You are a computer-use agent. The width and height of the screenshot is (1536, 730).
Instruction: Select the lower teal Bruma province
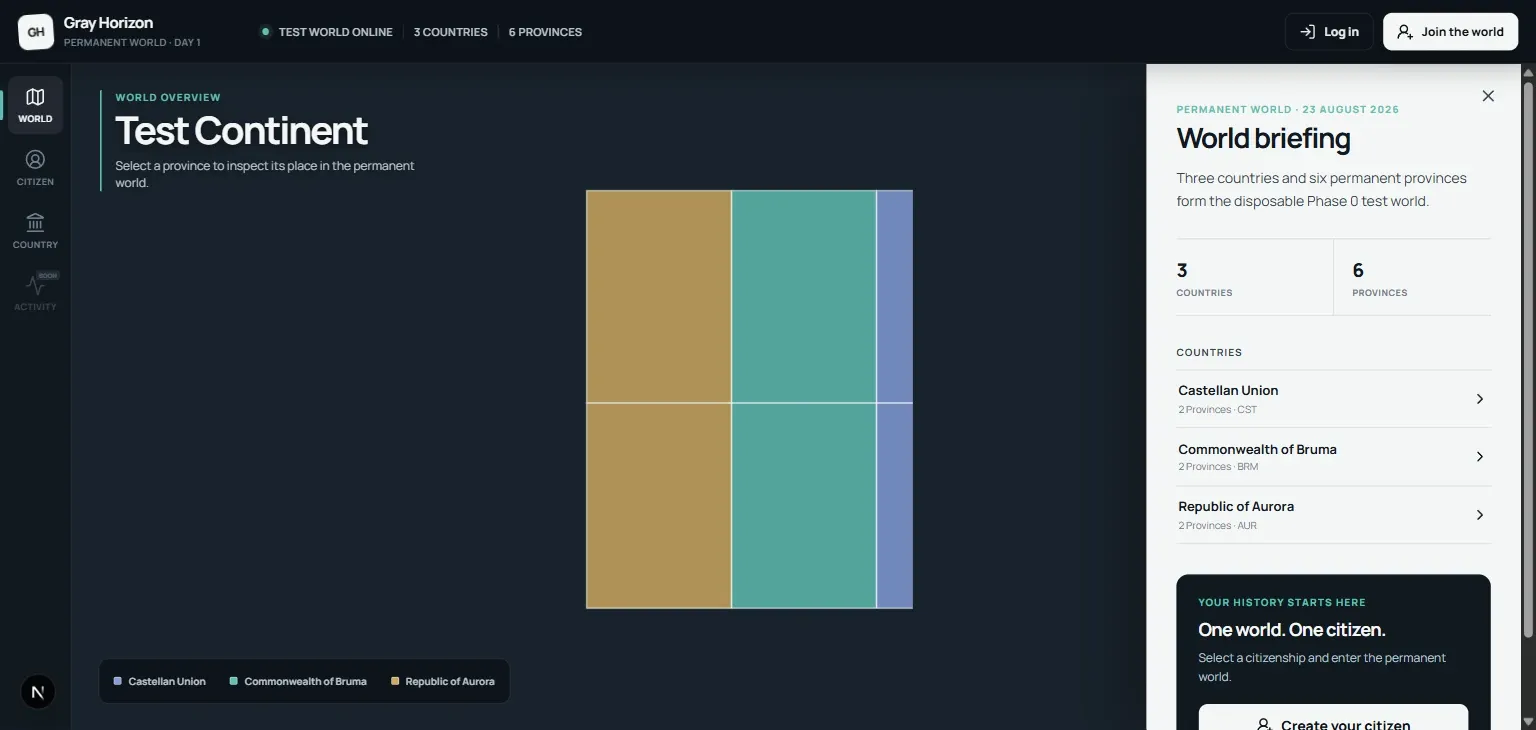click(x=804, y=506)
